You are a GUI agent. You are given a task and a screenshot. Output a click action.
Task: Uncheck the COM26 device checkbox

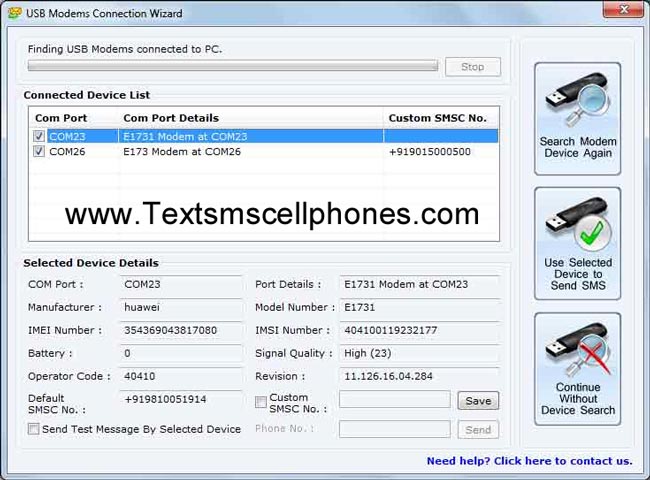click(x=39, y=151)
